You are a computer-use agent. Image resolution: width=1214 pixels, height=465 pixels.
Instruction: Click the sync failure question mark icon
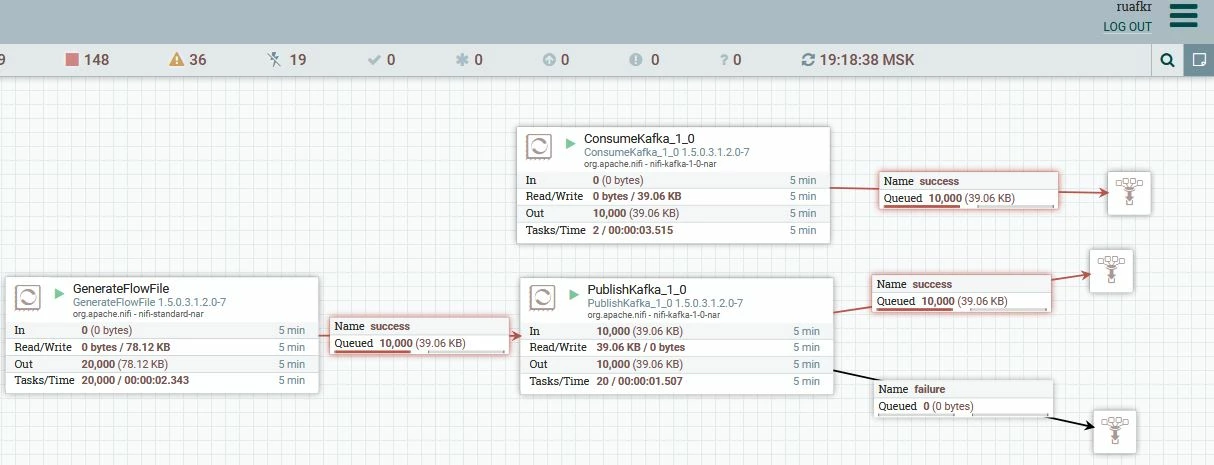click(x=723, y=60)
